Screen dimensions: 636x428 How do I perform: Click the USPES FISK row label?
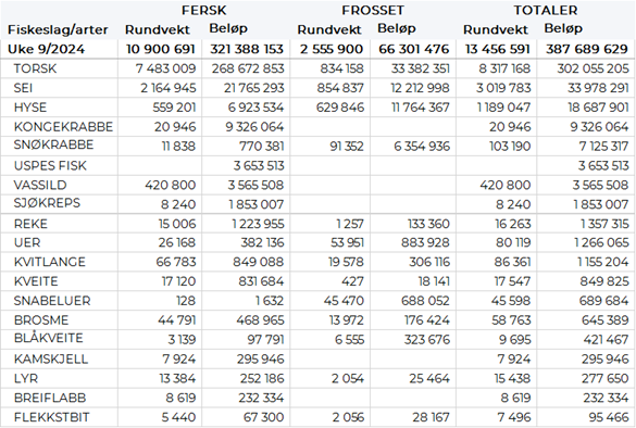pos(51,164)
